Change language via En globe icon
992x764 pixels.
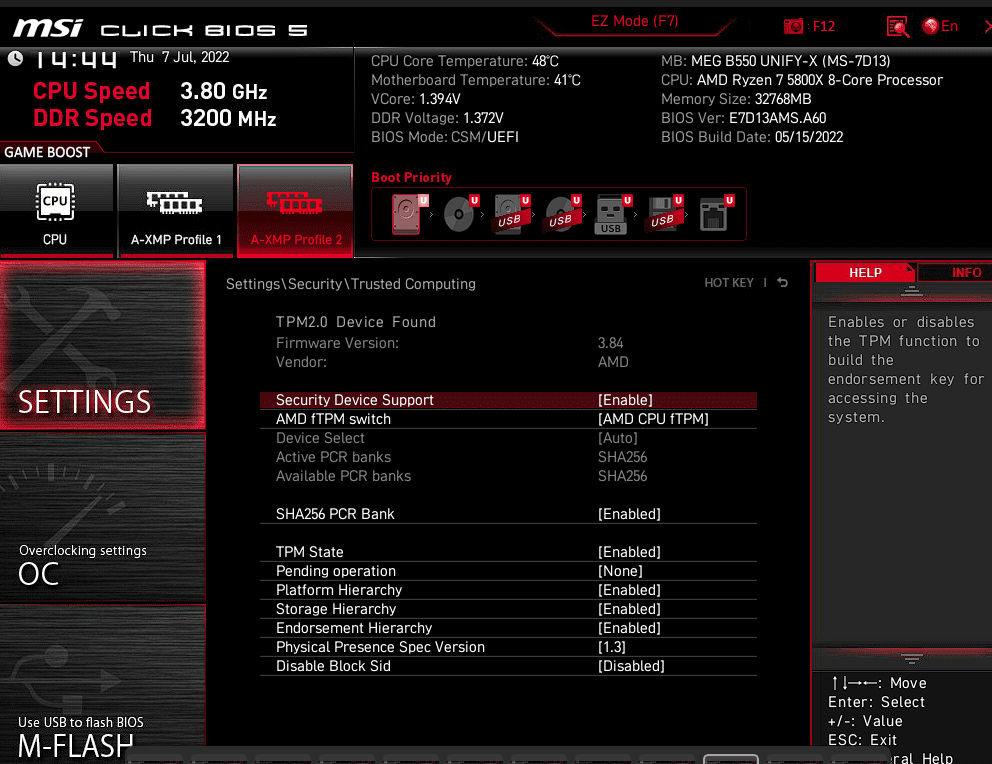(939, 26)
